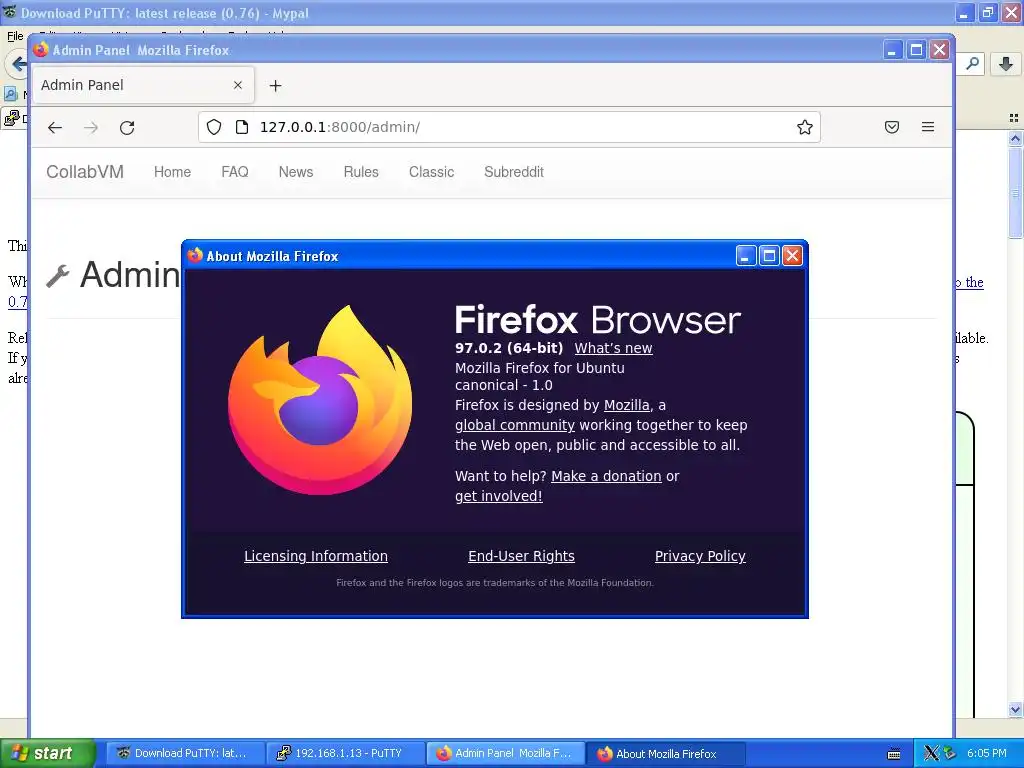
Task: Open the Classic nav link
Action: coord(431,172)
